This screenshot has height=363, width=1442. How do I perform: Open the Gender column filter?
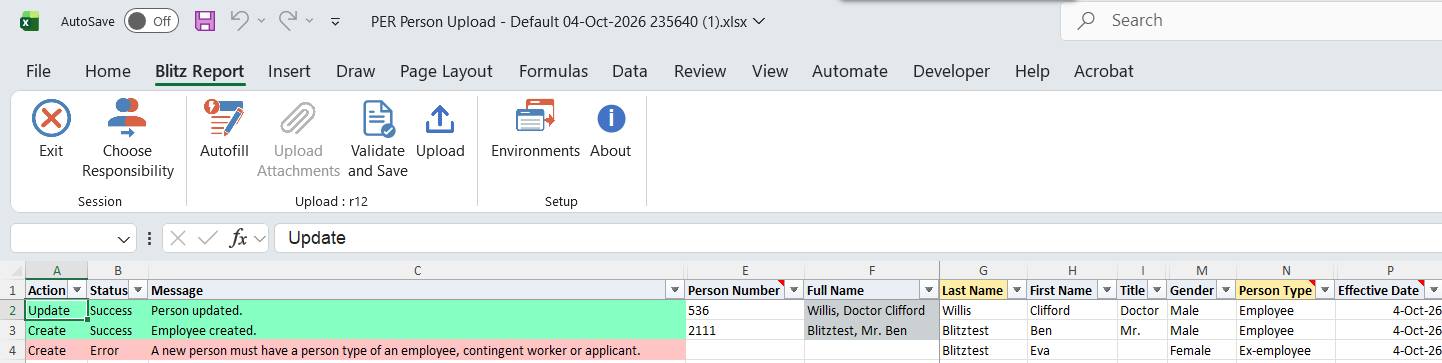[1225, 290]
